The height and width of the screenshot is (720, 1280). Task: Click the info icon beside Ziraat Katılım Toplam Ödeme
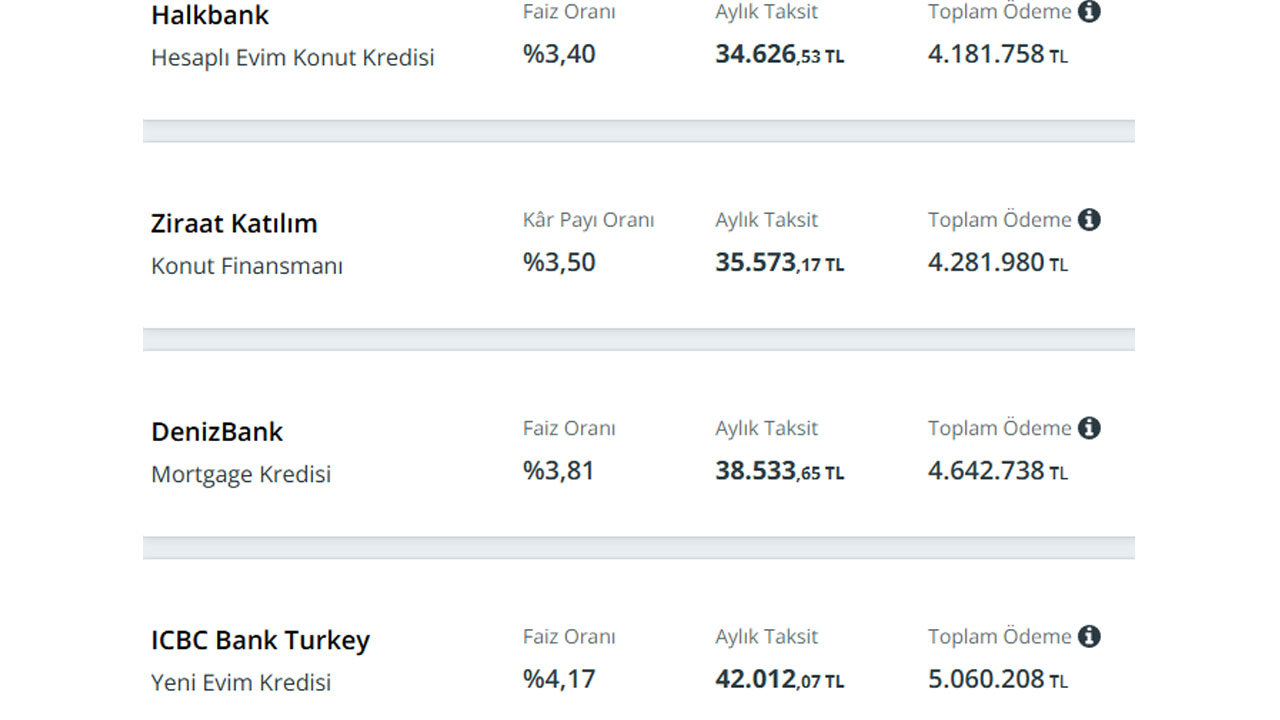tap(1089, 220)
